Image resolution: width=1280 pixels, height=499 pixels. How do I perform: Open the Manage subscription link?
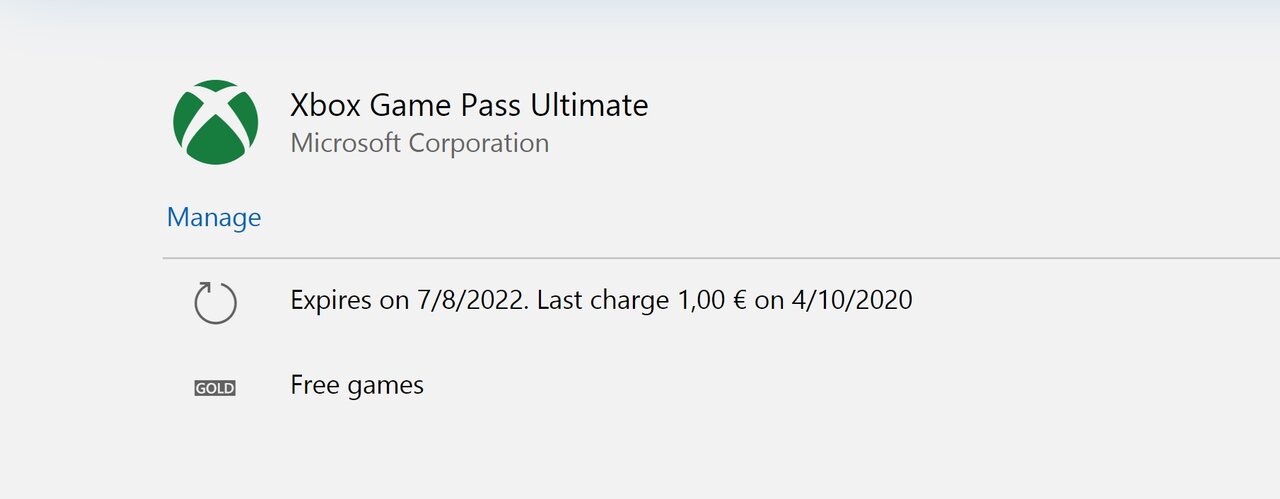point(214,217)
